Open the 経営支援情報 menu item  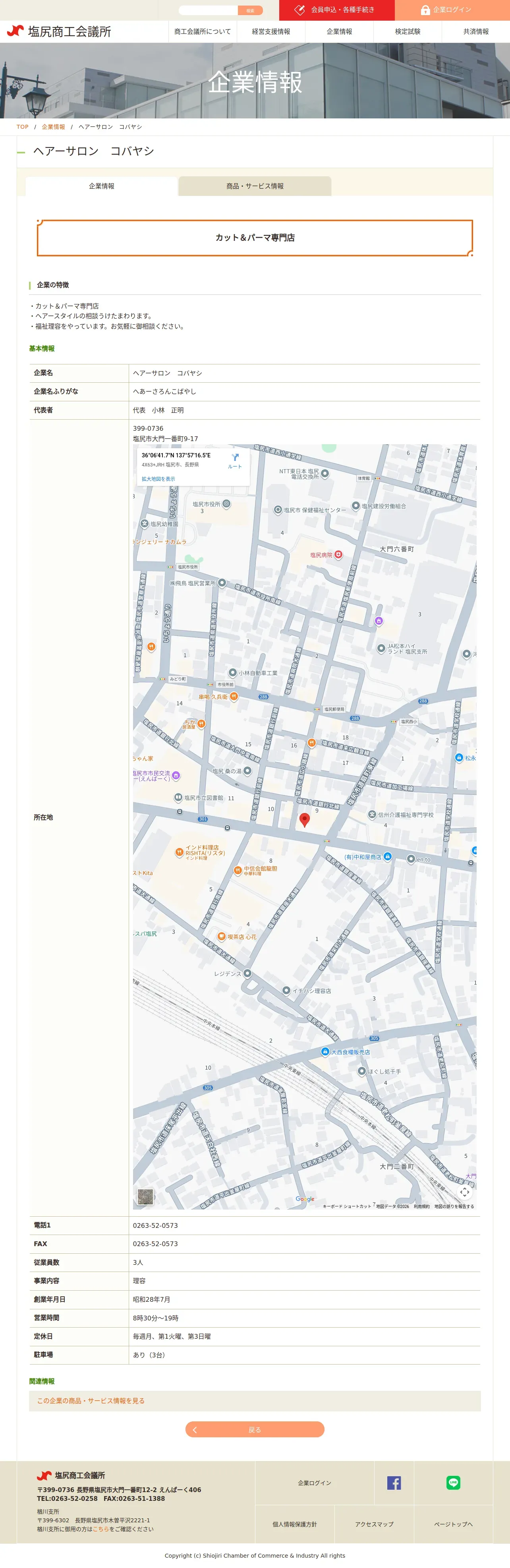pyautogui.click(x=271, y=32)
